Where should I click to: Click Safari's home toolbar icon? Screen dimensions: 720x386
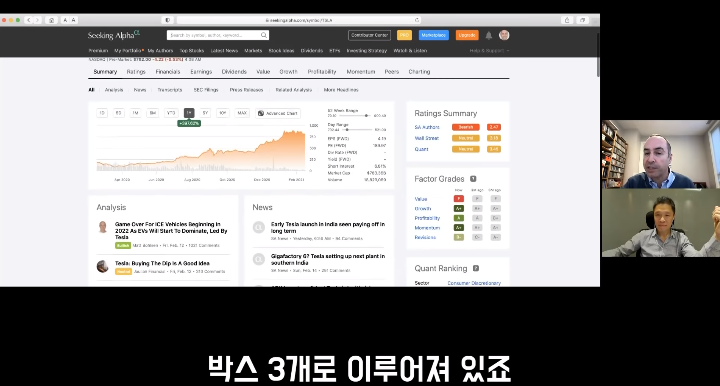51,20
